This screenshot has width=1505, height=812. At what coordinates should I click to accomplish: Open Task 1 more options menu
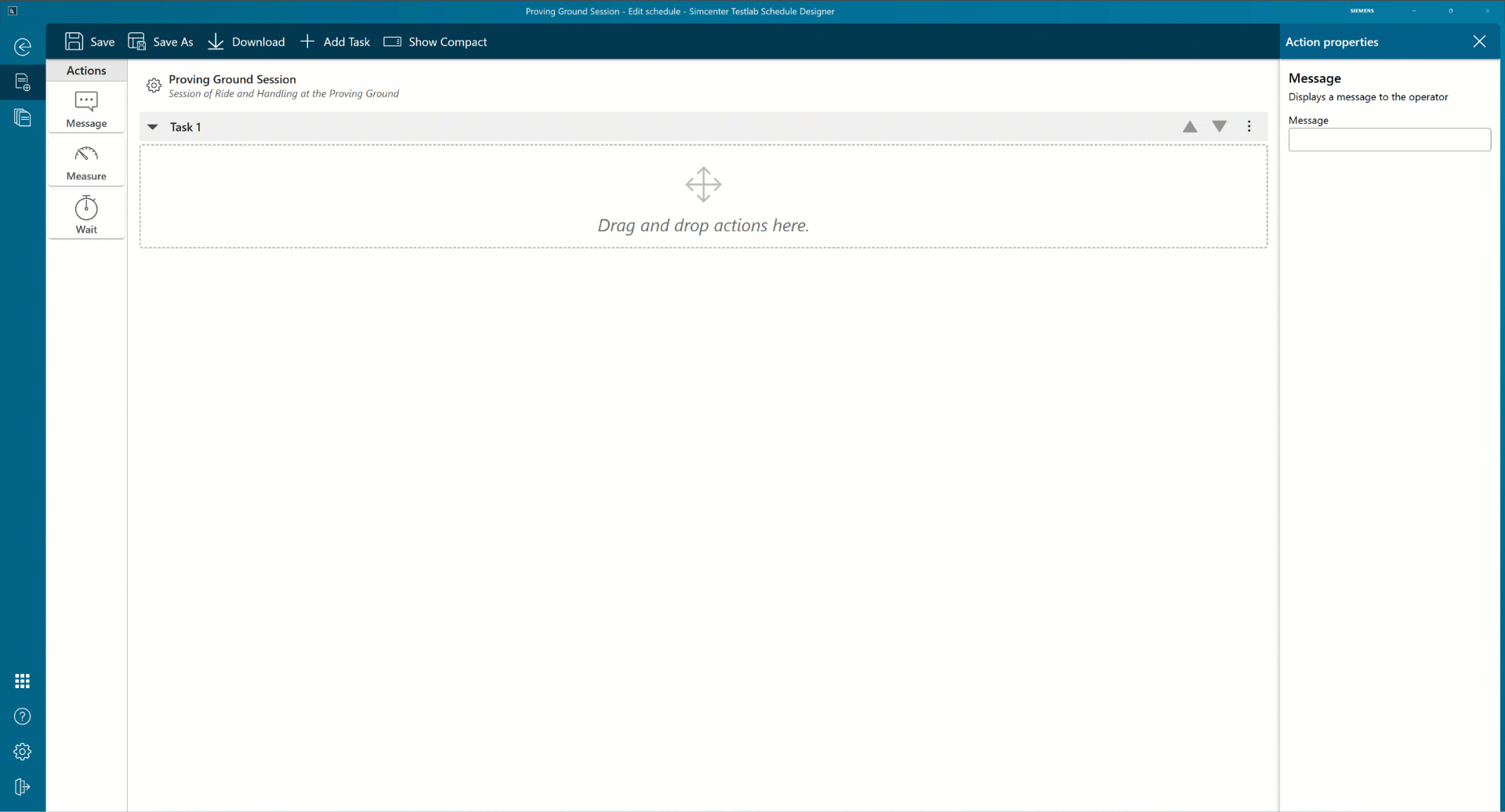1249,127
